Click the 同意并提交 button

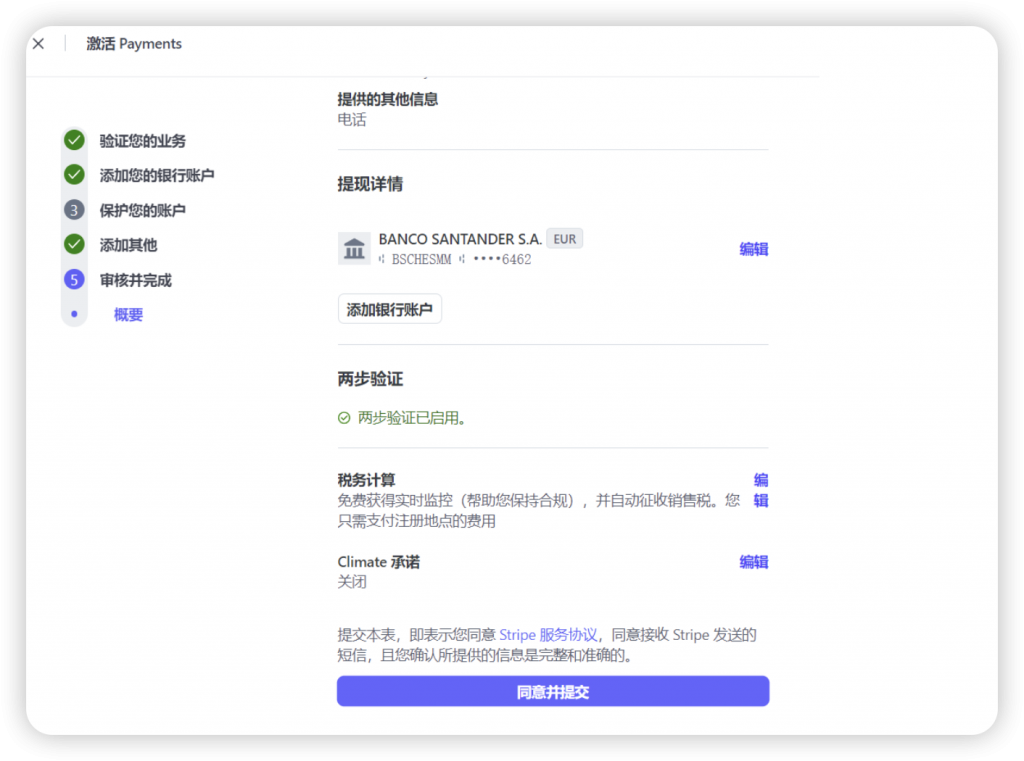[x=553, y=691]
